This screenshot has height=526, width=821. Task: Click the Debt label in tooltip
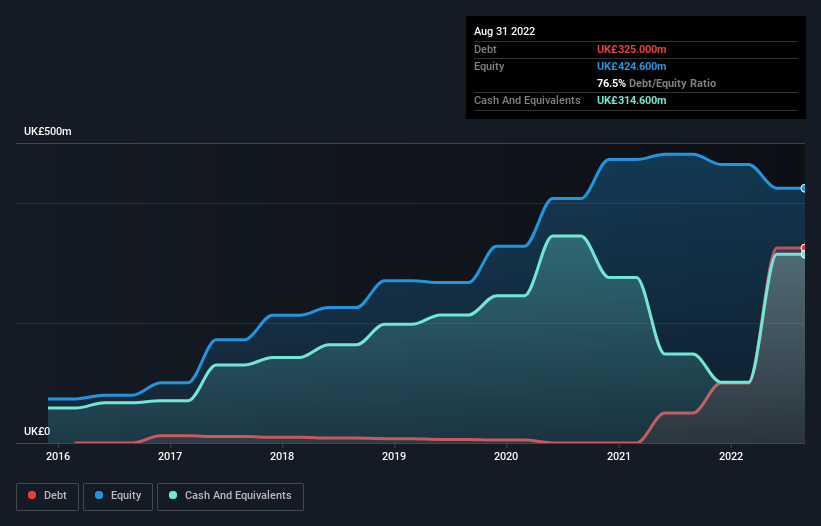tap(485, 49)
